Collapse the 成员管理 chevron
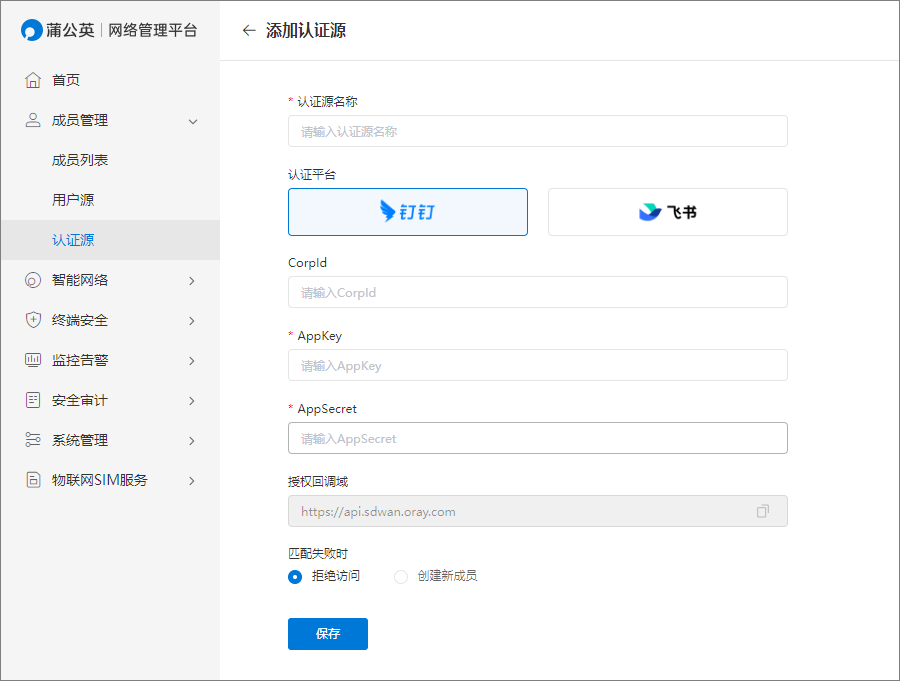Viewport: 900px width, 681px height. tap(193, 121)
